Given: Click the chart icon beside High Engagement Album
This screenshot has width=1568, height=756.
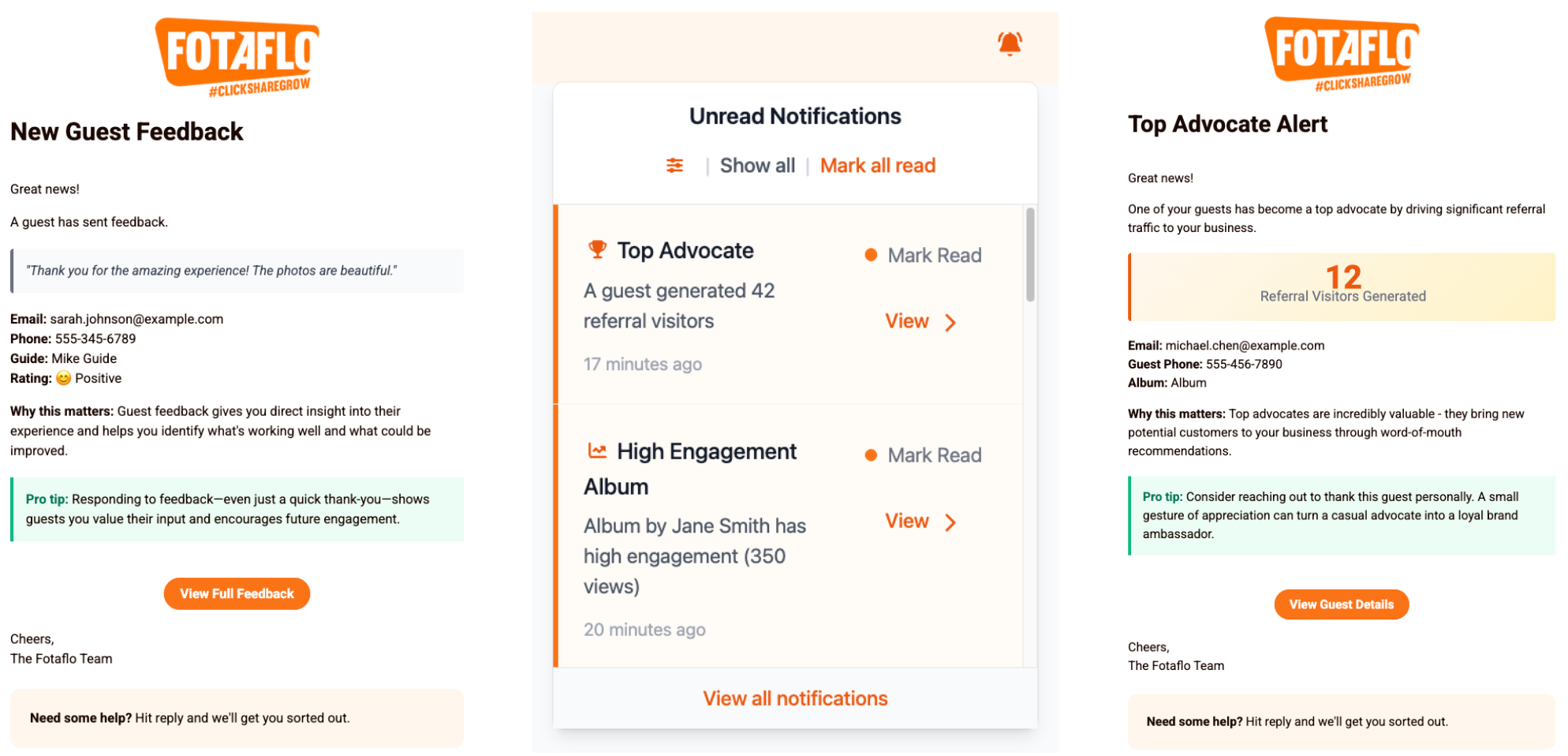Looking at the screenshot, I should (597, 451).
